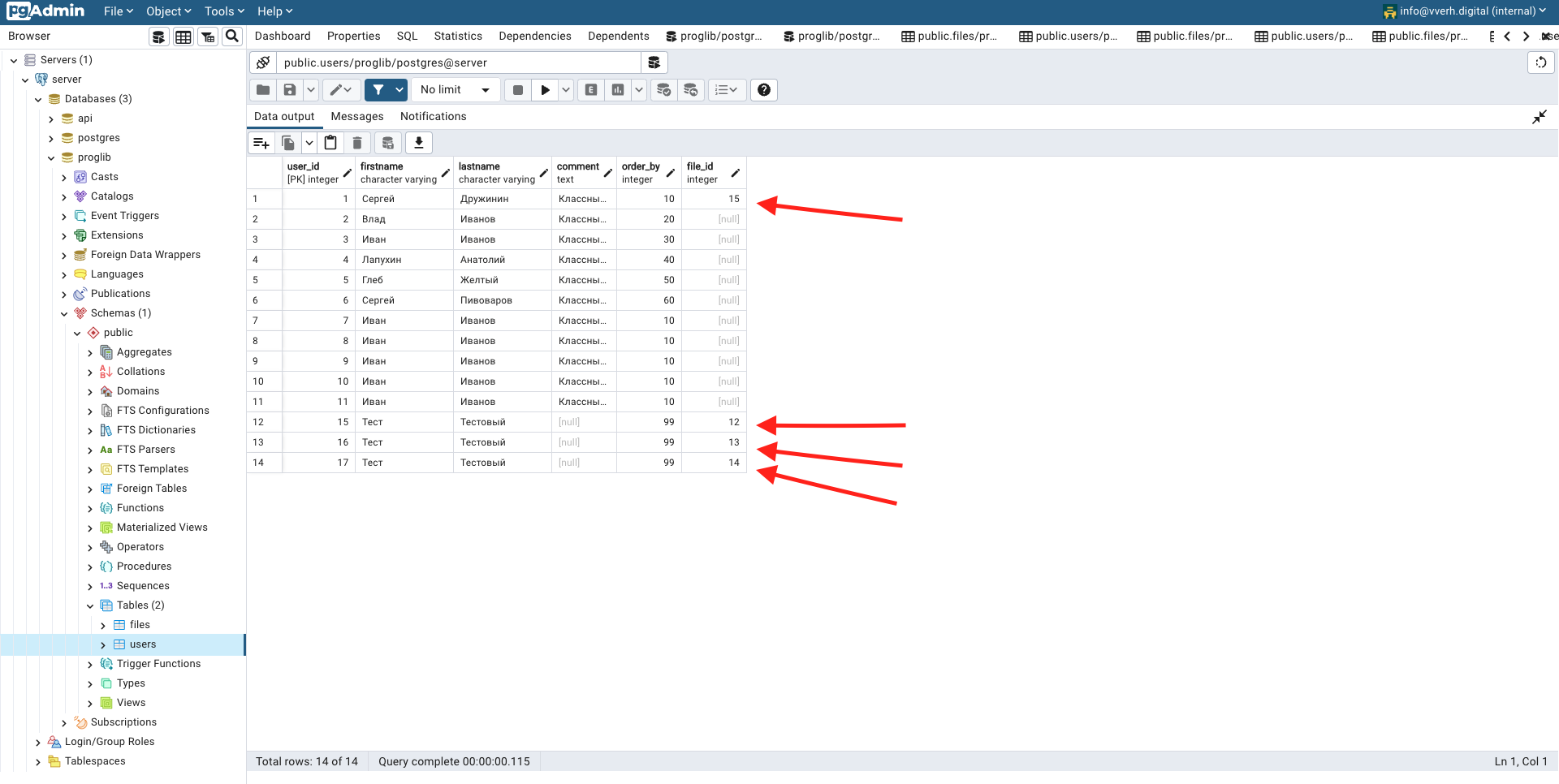Screen dimensions: 1559x784
Task: Switch to the Notifications tab
Action: pos(433,117)
